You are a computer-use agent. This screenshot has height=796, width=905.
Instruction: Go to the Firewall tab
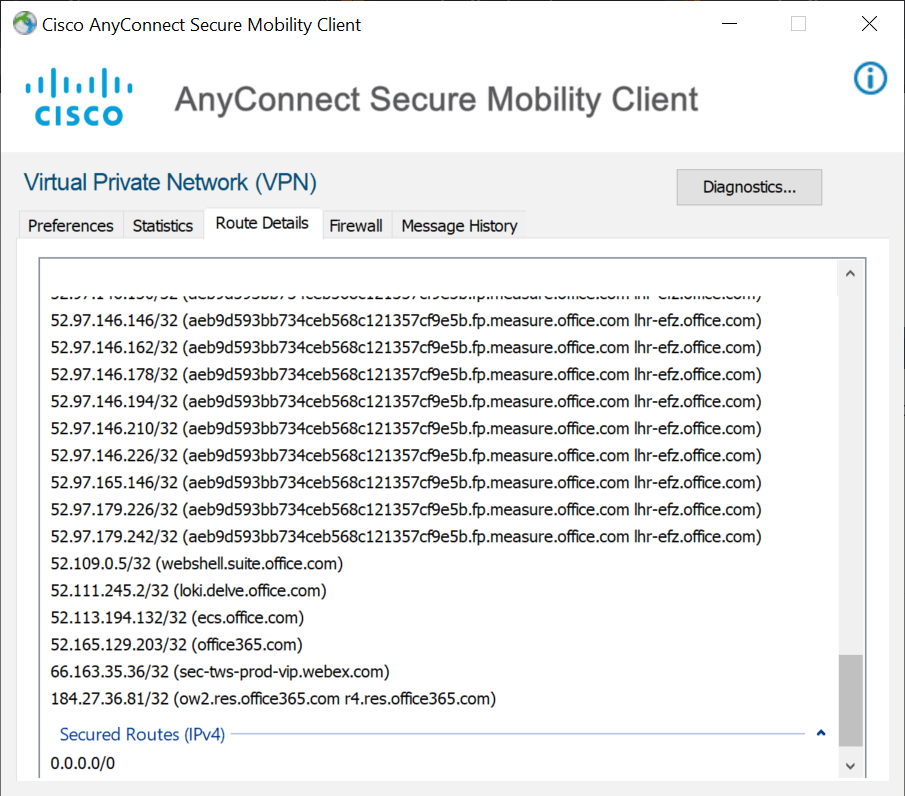pos(356,226)
